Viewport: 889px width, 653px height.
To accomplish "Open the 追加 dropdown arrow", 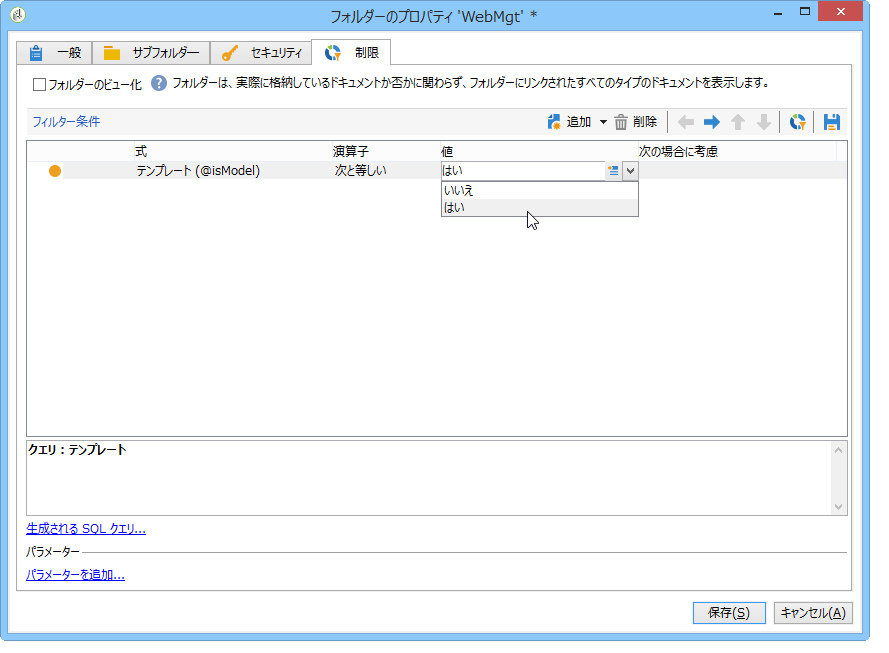I will point(603,122).
